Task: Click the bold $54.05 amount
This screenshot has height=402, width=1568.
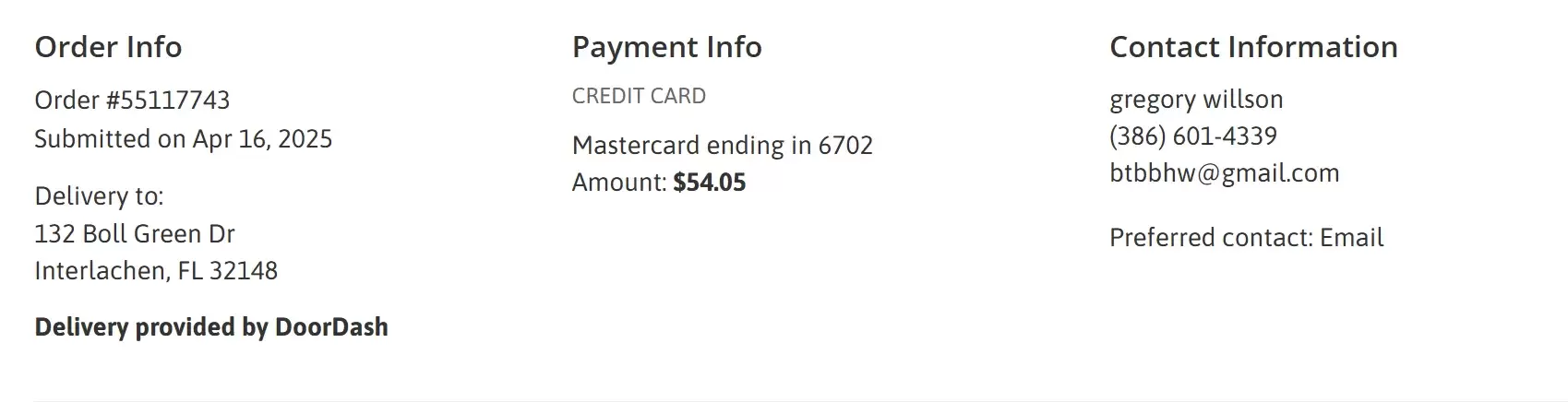Action: tap(710, 183)
